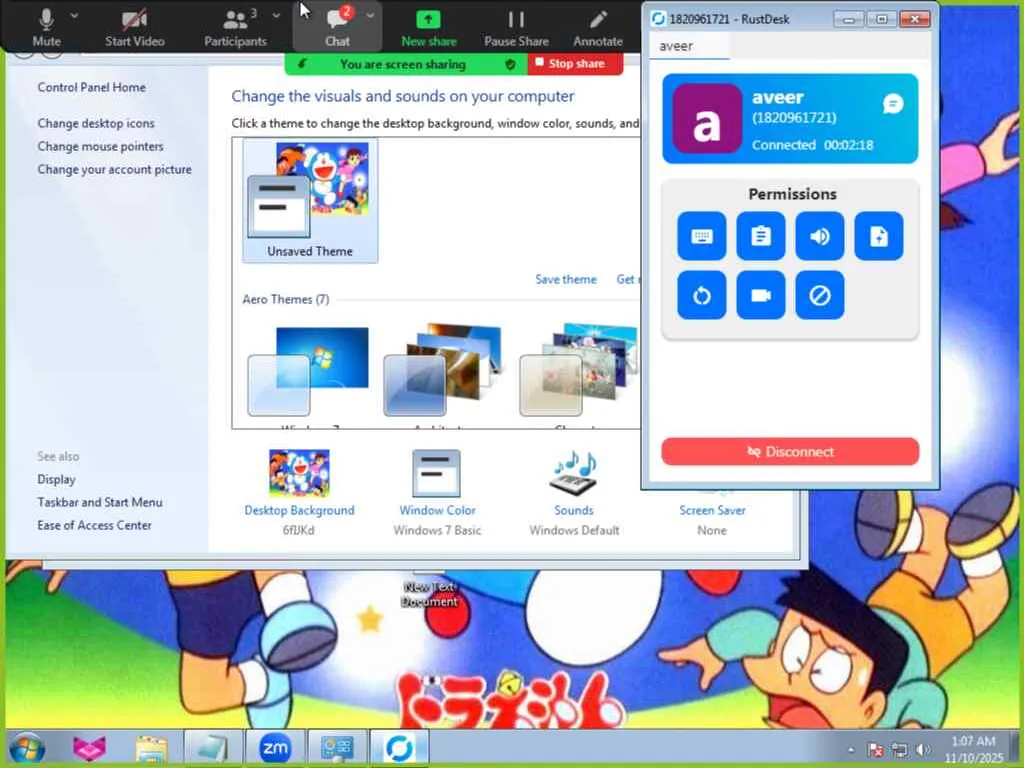1024x768 pixels.
Task: Open audio options arrow next to Mute
Action: click(x=74, y=14)
